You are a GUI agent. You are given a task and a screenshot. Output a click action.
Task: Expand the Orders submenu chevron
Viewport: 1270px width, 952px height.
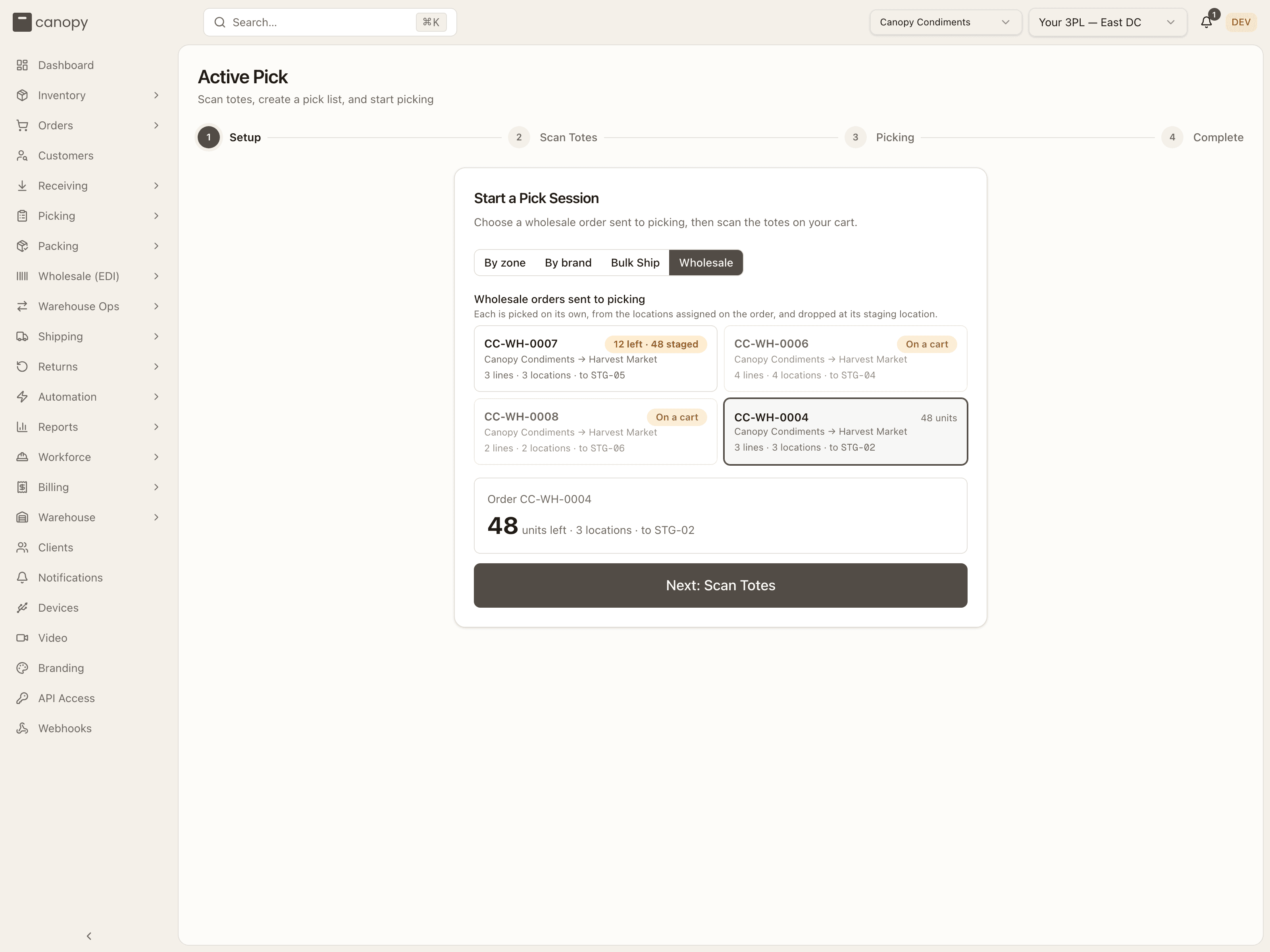click(x=156, y=126)
